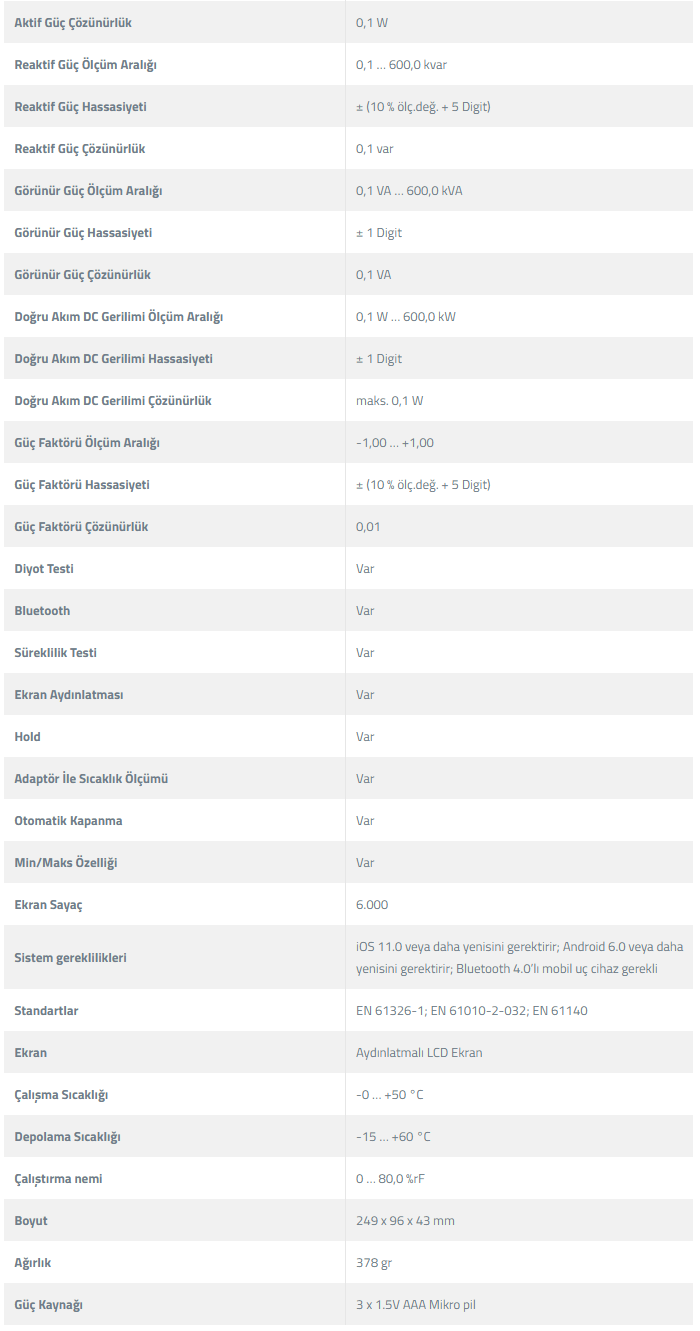Click the Aydınlatmalı LCD Ekran value

(419, 1053)
